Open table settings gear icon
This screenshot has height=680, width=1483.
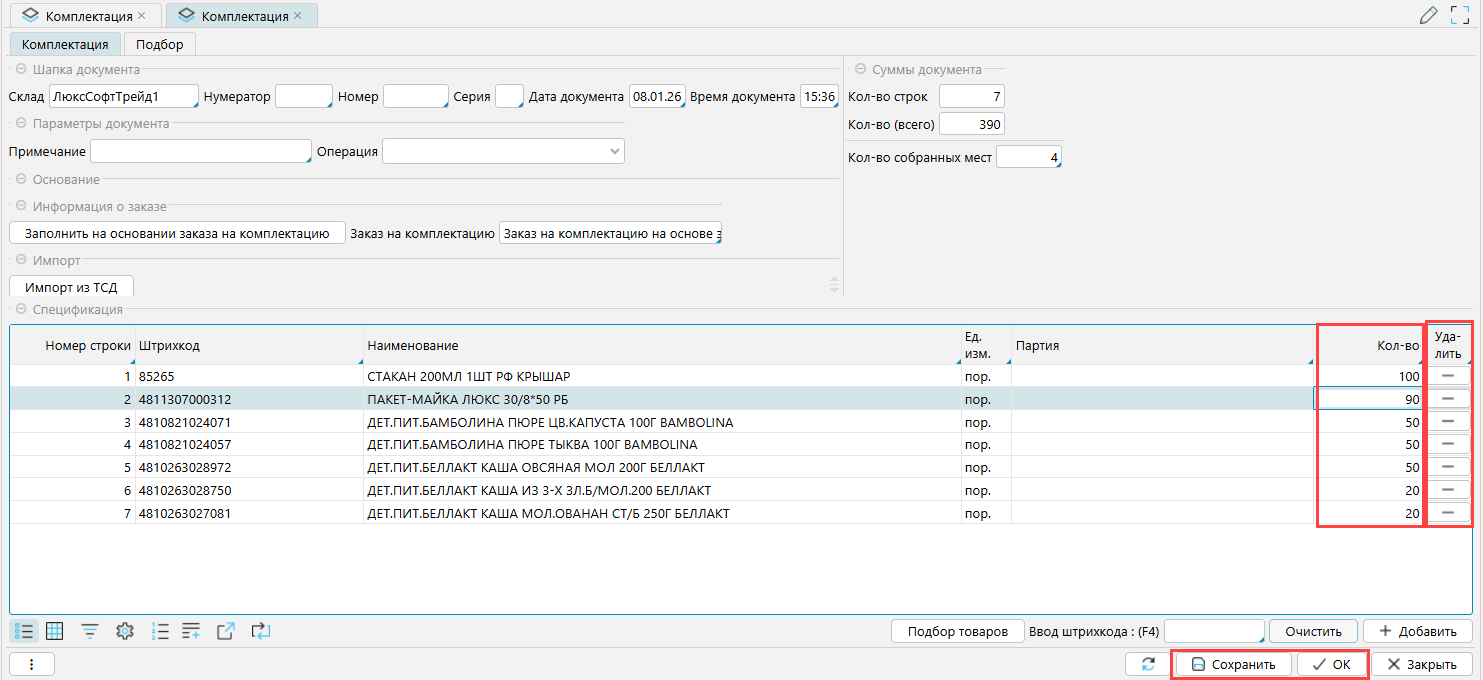point(125,631)
